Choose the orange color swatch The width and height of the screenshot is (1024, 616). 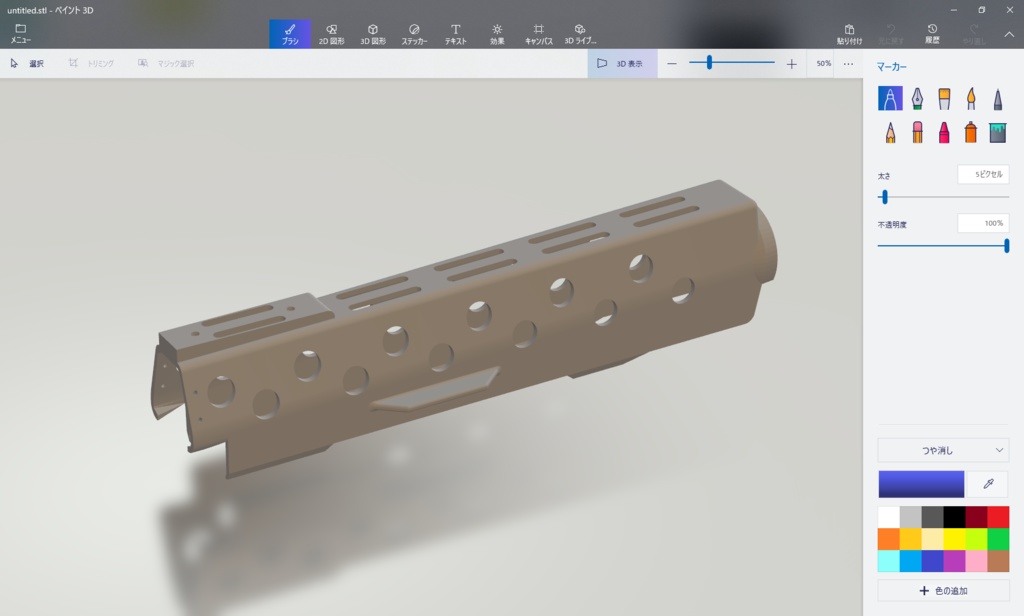[x=889, y=539]
